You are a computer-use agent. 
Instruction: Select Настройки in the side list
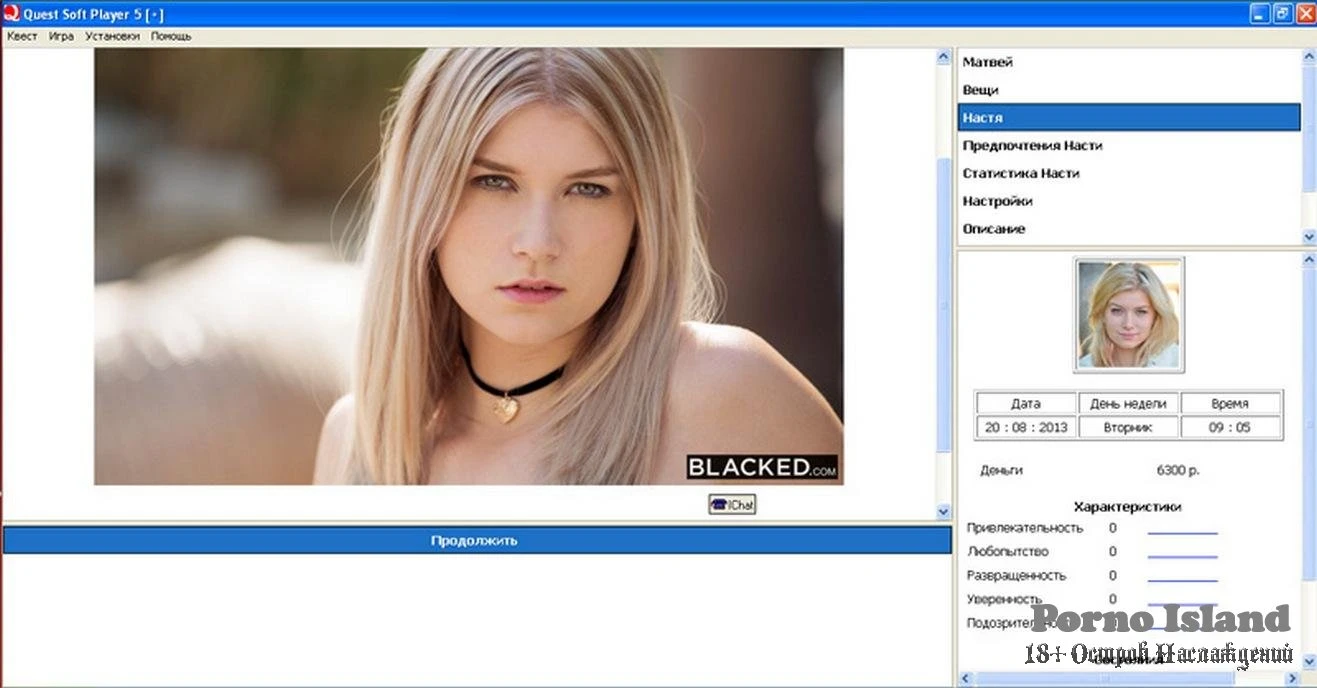997,201
